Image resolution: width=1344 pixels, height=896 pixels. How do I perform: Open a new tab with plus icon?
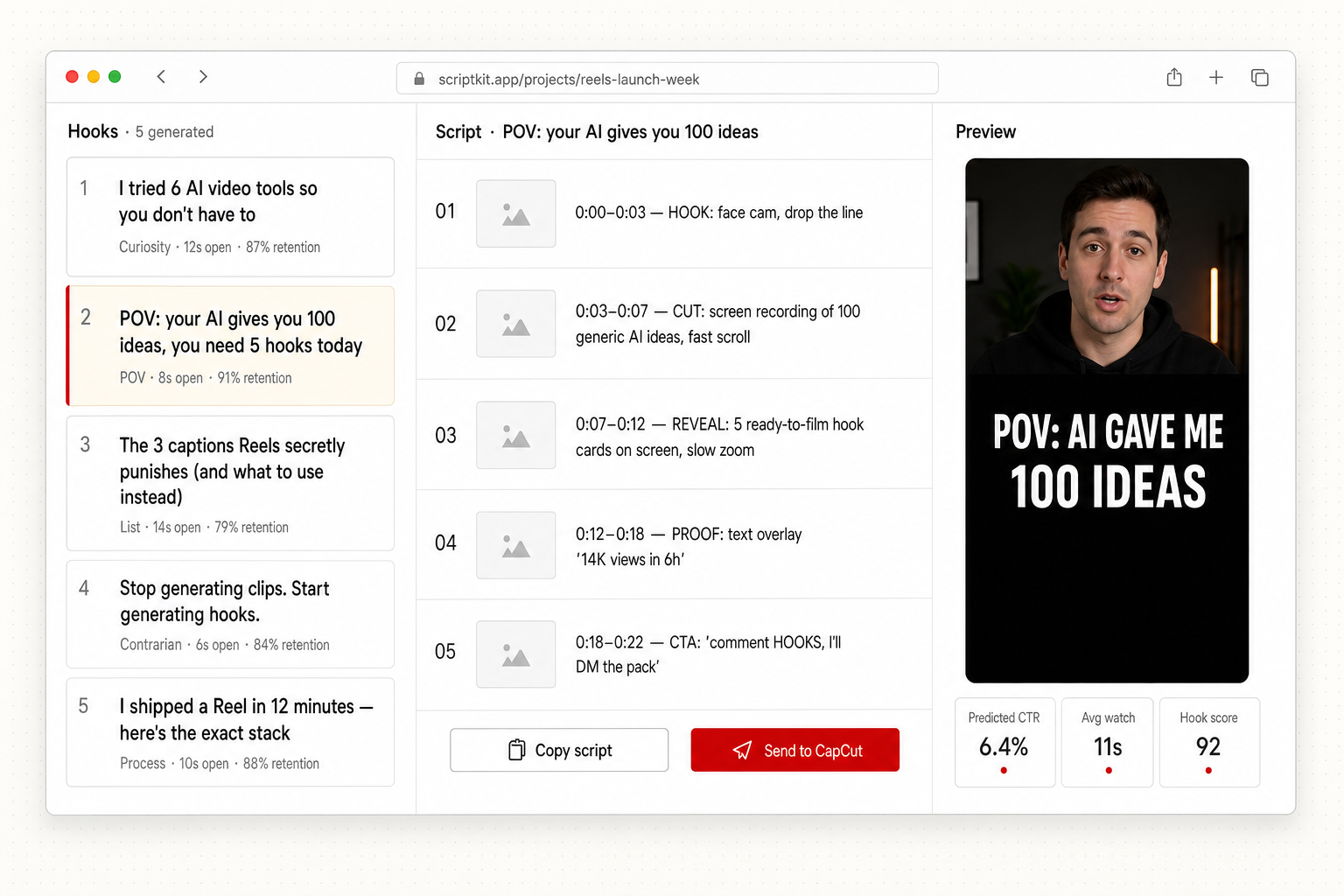tap(1216, 77)
